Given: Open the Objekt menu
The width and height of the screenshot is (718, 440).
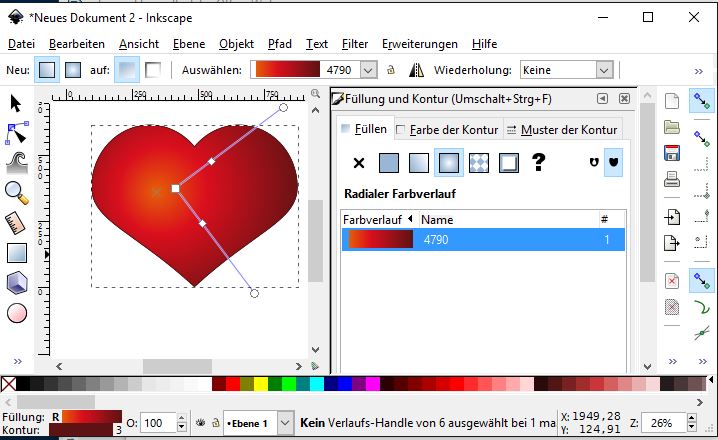Looking at the screenshot, I should [236, 44].
